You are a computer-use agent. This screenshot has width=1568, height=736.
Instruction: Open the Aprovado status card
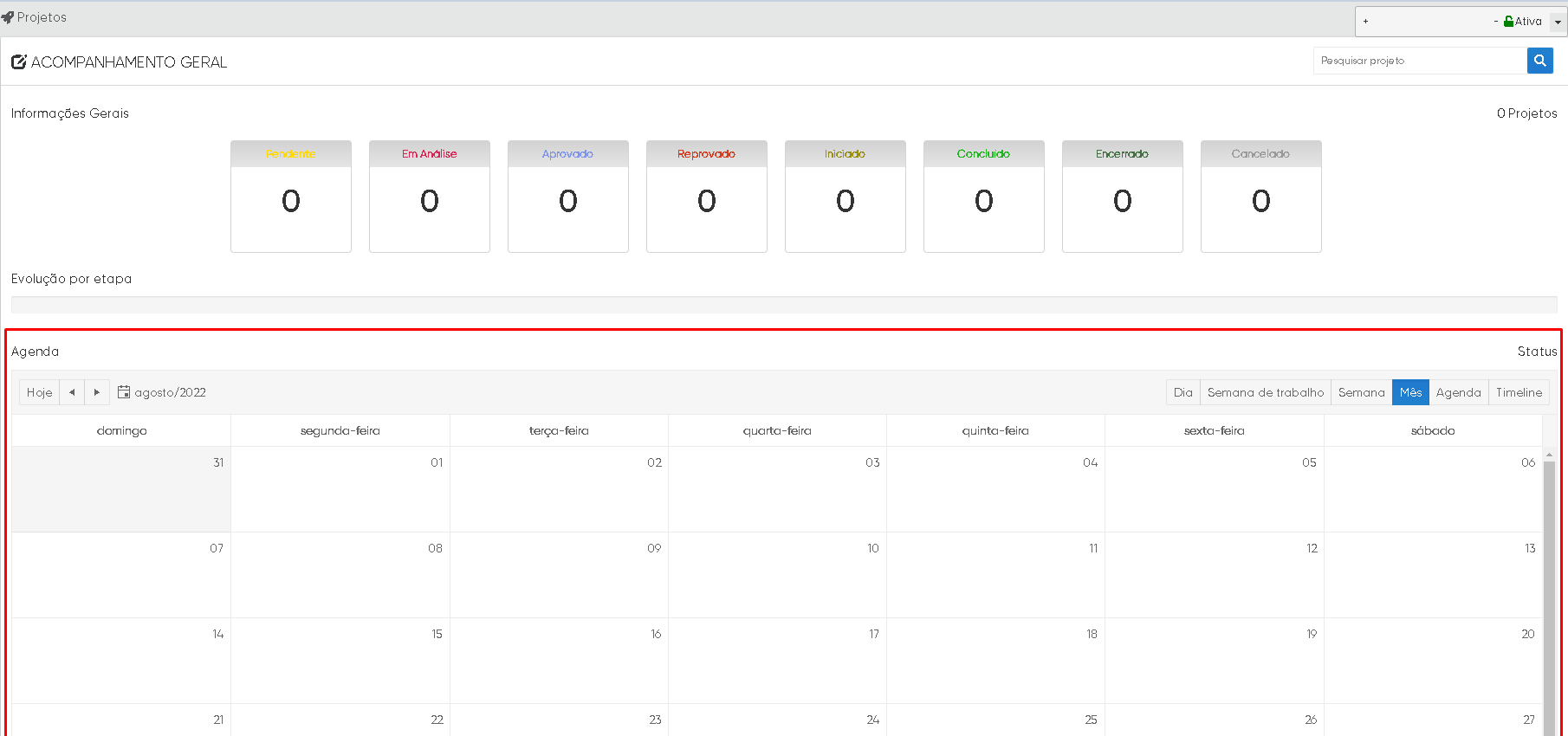568,197
